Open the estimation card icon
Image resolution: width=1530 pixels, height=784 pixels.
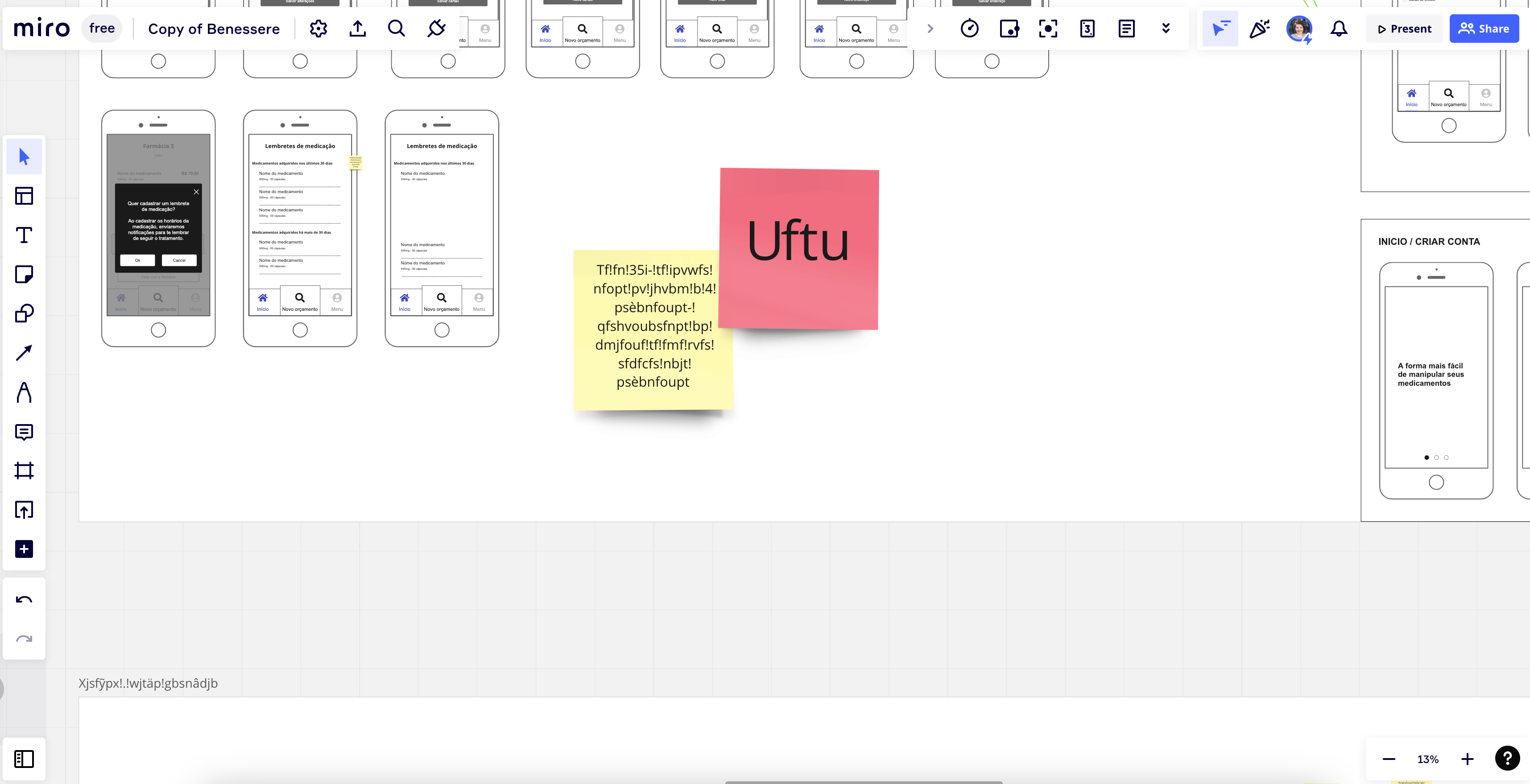[1087, 29]
